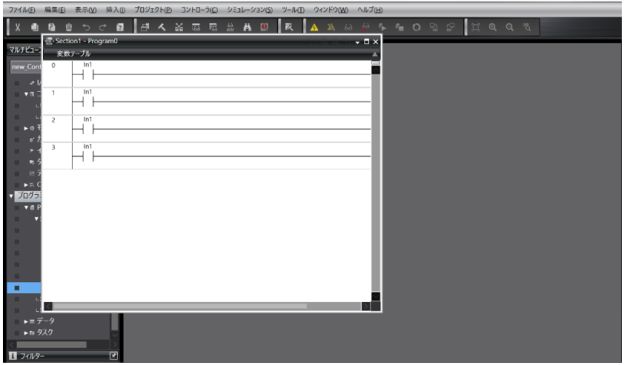Viewport: 624px width, 365px height.
Task: Select the In1 contact on rung 1
Action: 88,102
